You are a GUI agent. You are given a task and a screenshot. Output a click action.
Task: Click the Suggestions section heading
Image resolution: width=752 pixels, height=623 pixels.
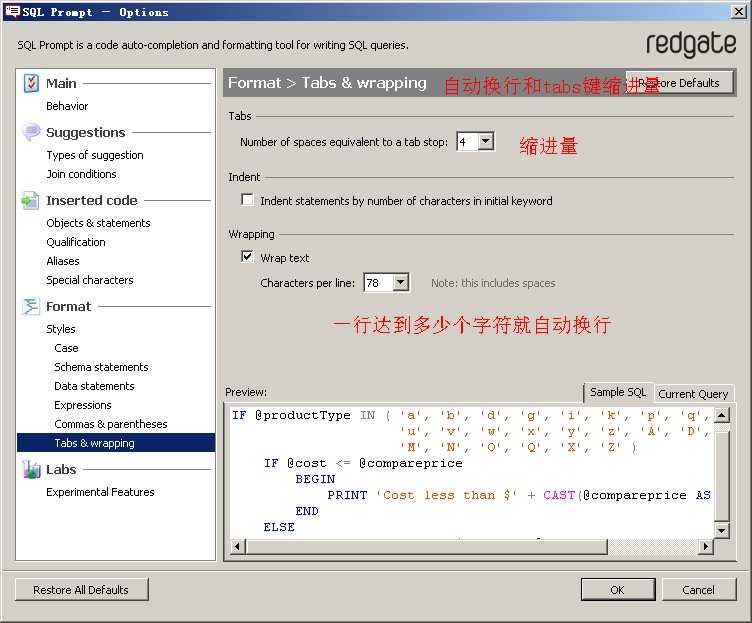(x=86, y=132)
